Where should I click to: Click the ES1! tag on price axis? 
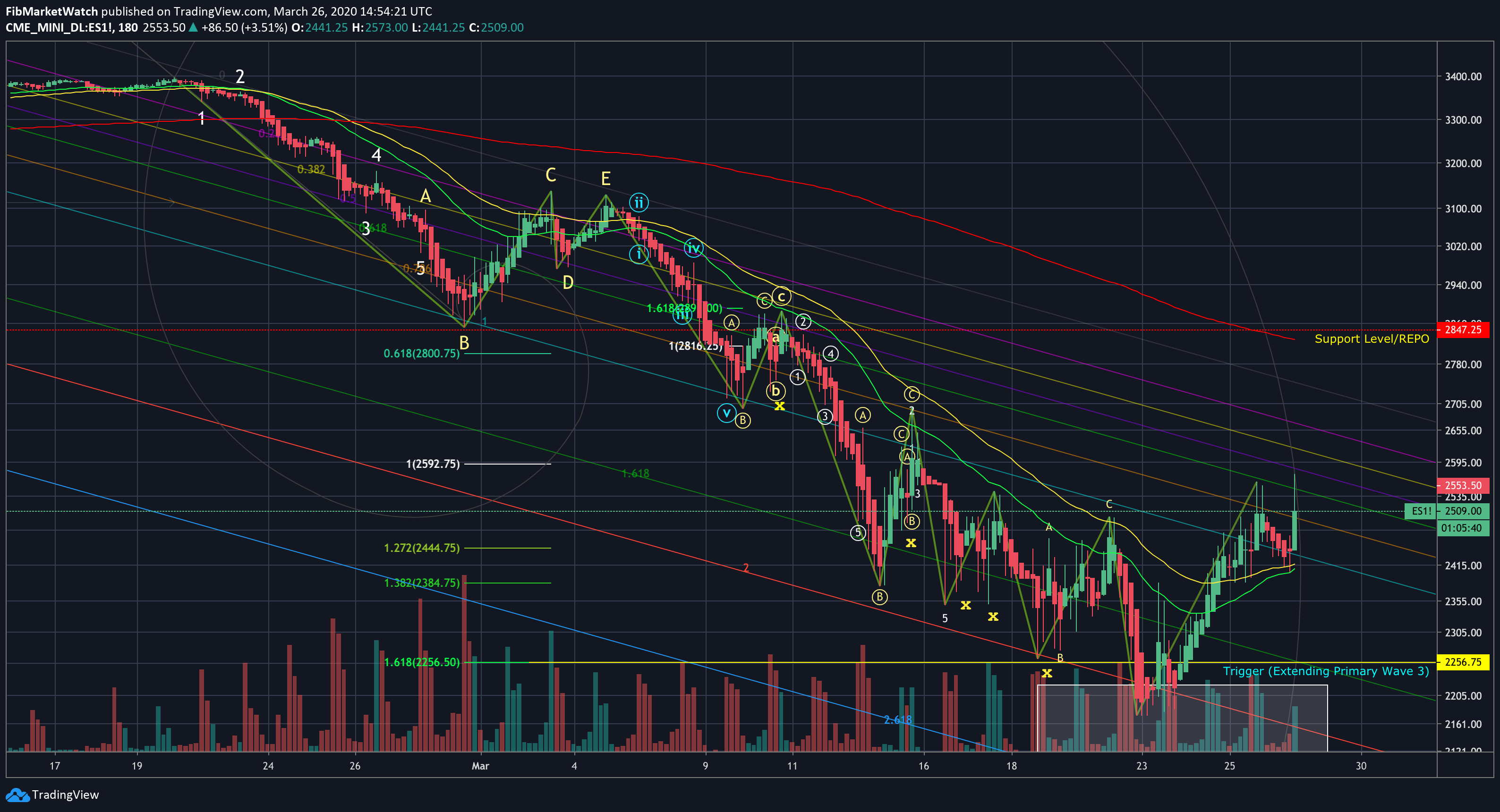tap(1421, 511)
